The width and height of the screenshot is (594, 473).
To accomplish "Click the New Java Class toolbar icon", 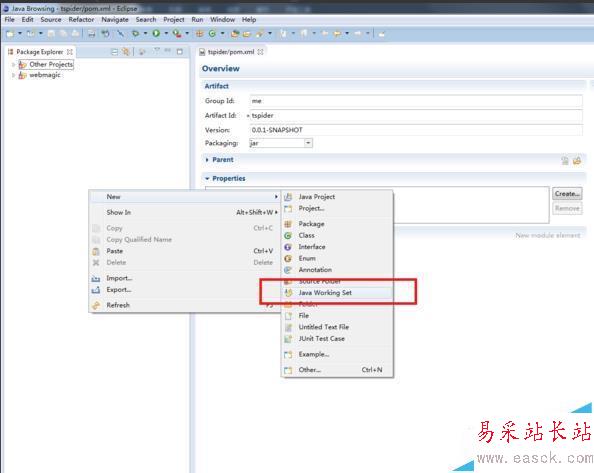I will click(212, 34).
